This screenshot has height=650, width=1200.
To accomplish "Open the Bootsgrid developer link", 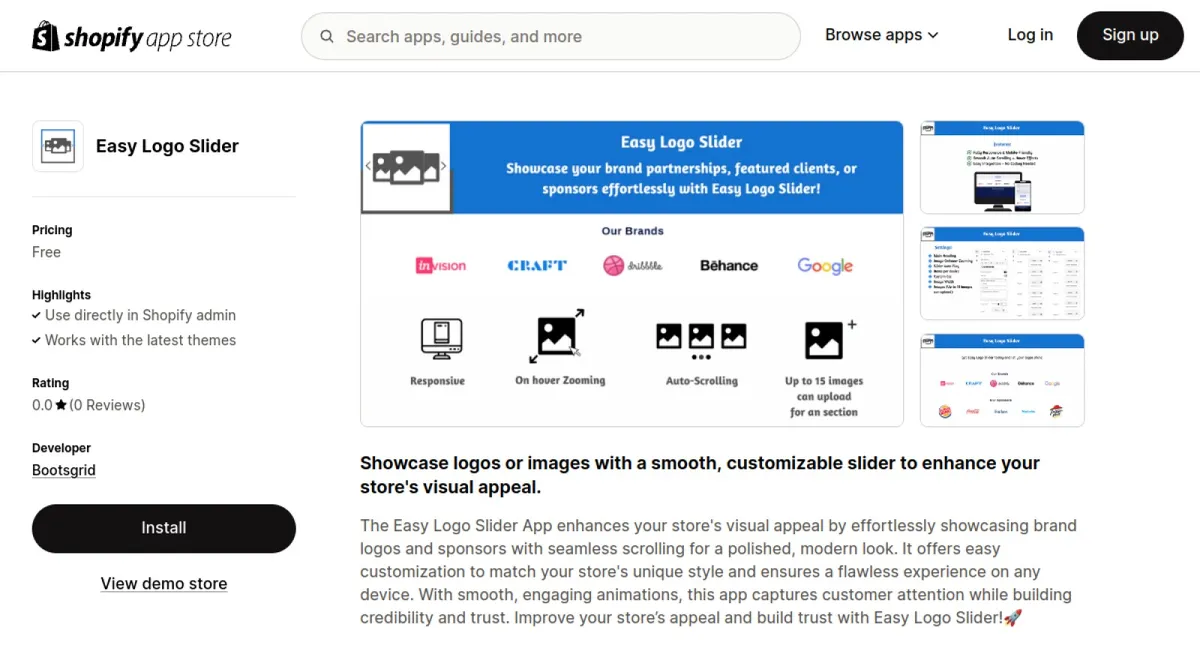I will [x=64, y=470].
